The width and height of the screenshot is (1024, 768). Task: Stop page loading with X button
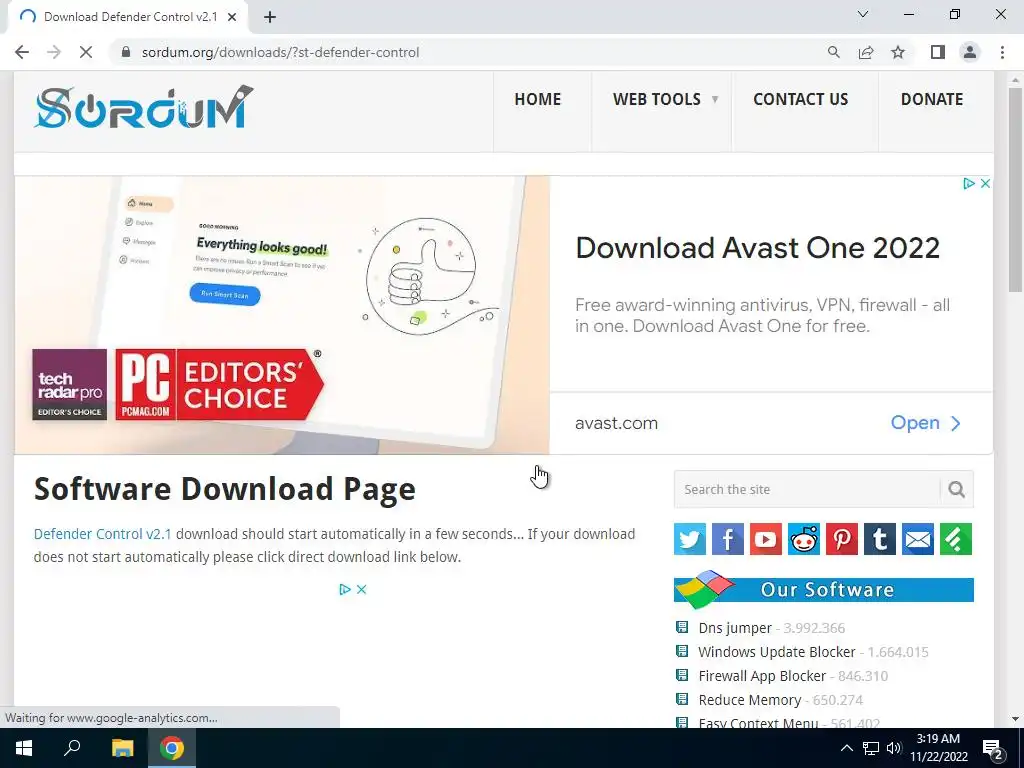(86, 52)
